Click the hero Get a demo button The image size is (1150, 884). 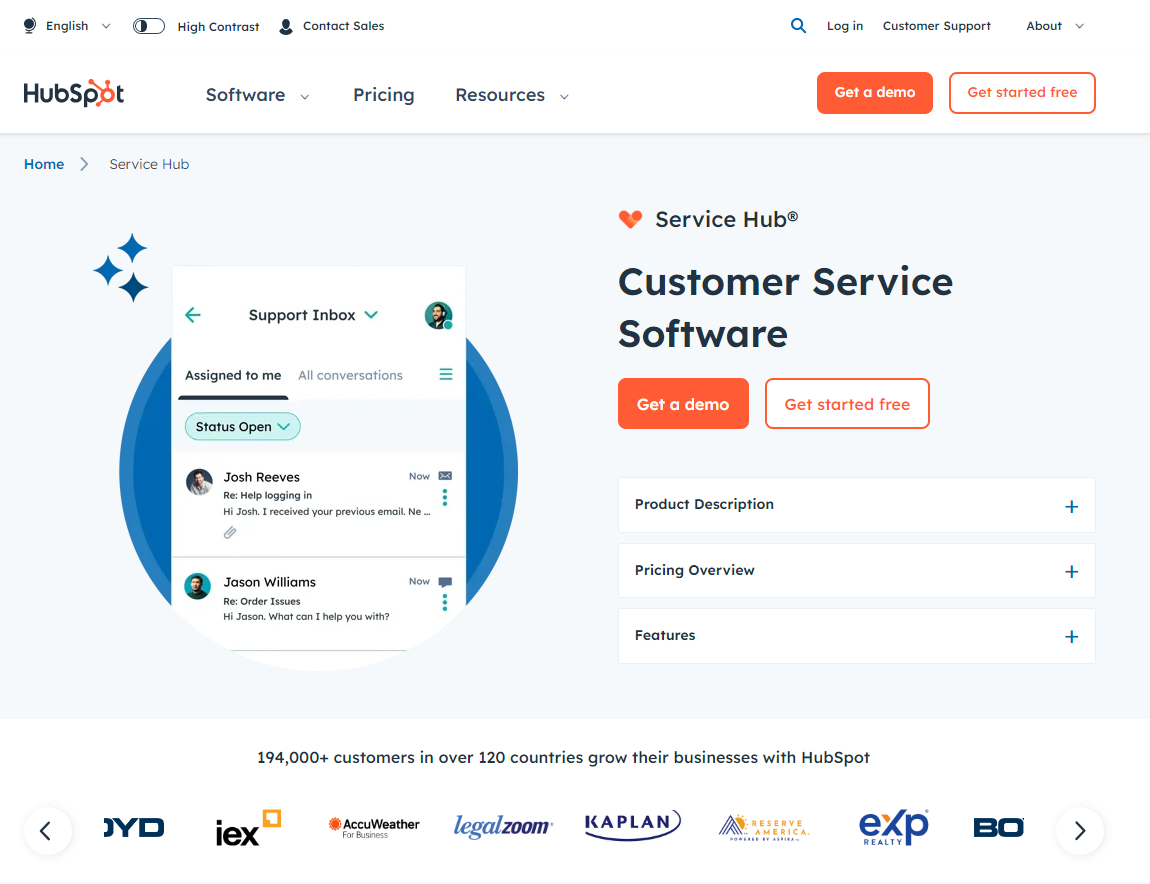683,403
